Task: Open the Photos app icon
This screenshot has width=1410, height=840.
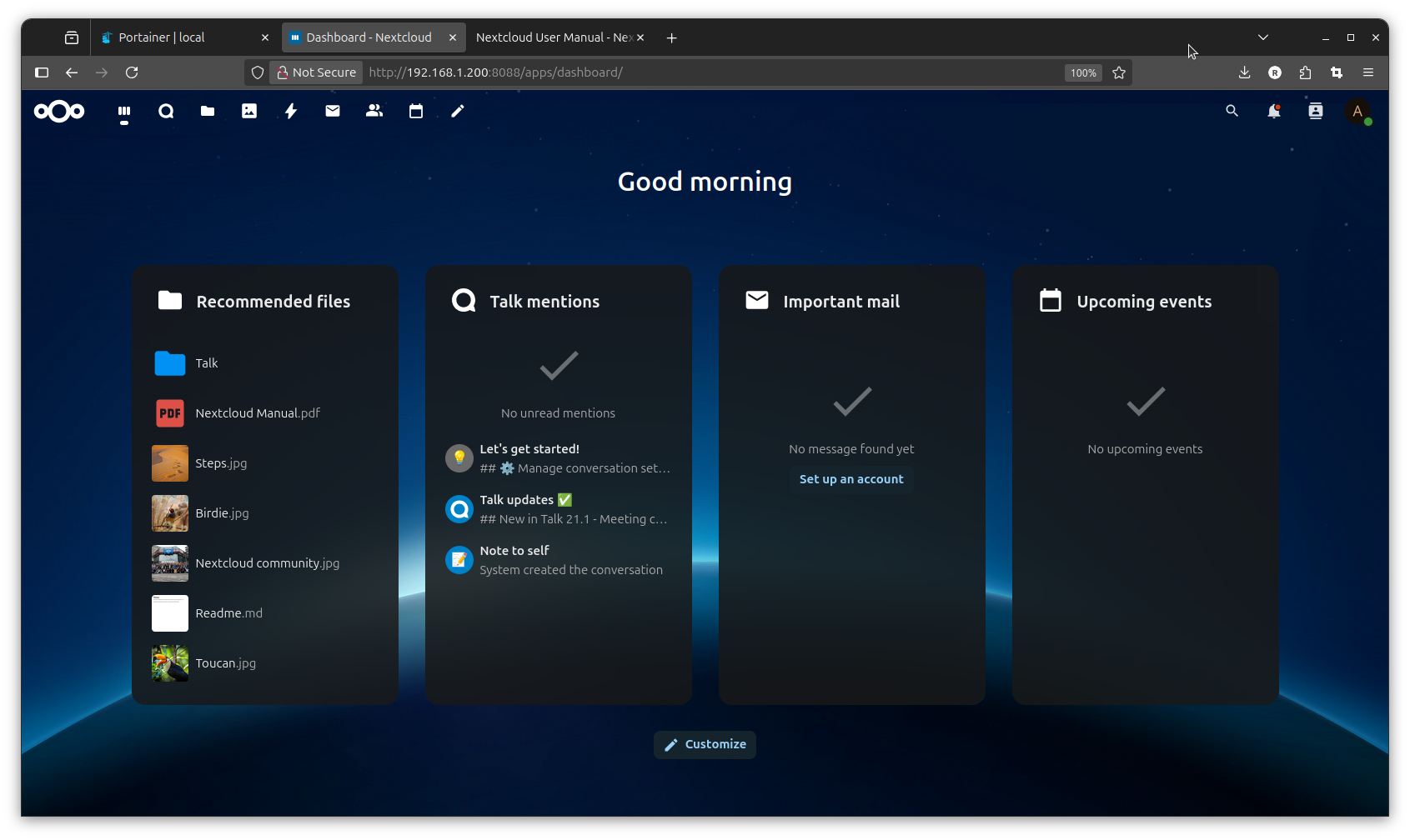Action: click(249, 111)
